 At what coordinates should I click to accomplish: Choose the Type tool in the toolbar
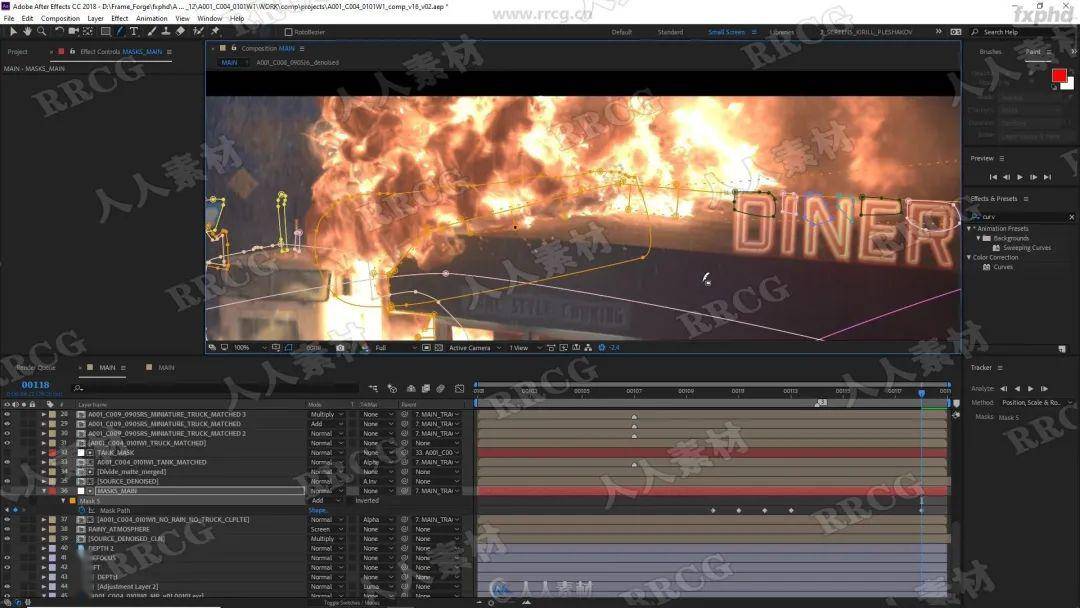[134, 31]
